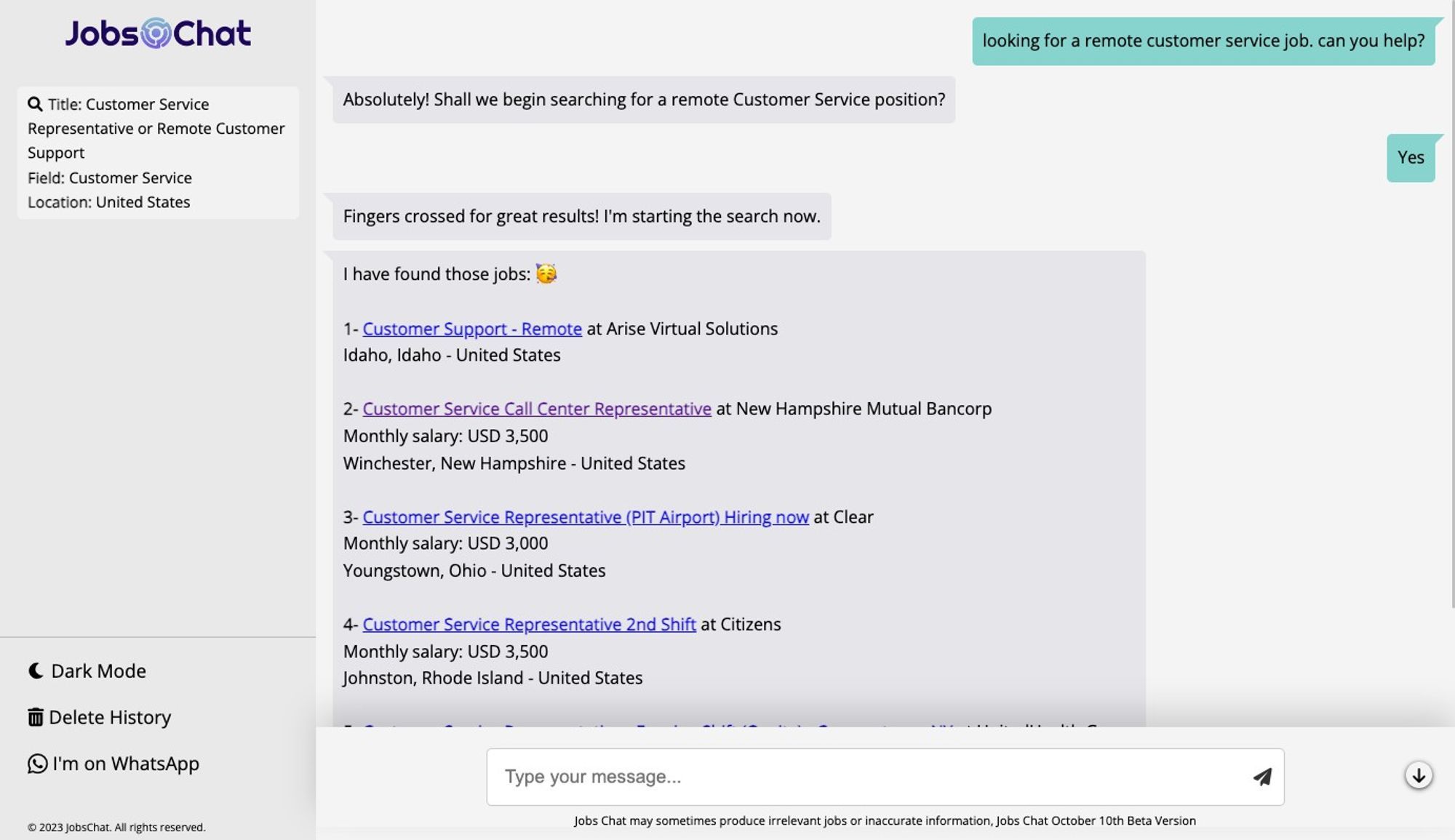Click 'Winchester, New Hampshire - United States' text
The width and height of the screenshot is (1455, 840).
point(514,463)
